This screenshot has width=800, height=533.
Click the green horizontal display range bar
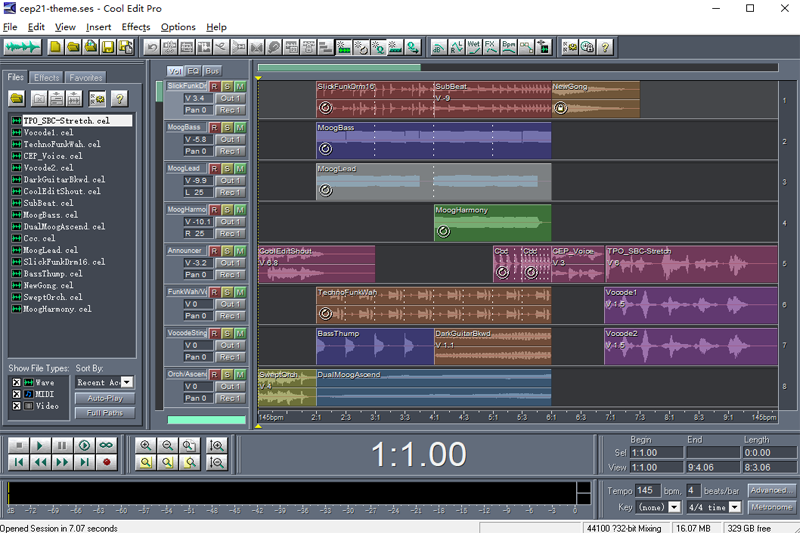coord(339,67)
